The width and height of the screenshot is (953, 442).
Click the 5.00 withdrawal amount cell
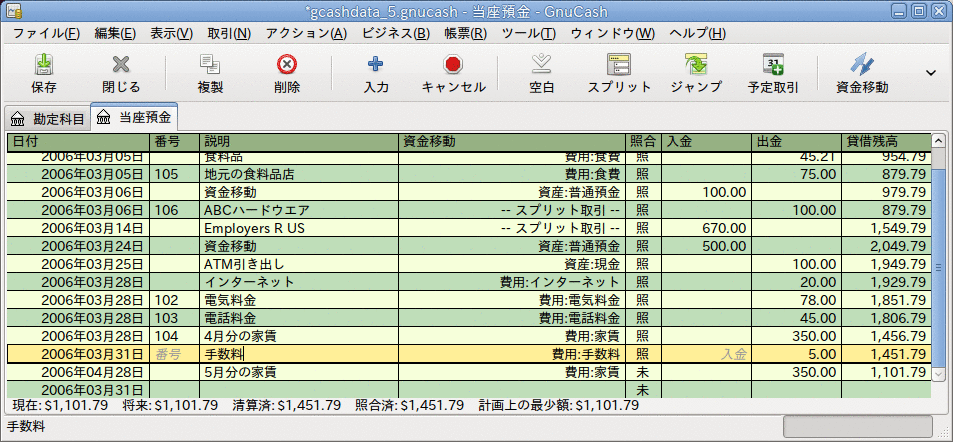click(796, 354)
